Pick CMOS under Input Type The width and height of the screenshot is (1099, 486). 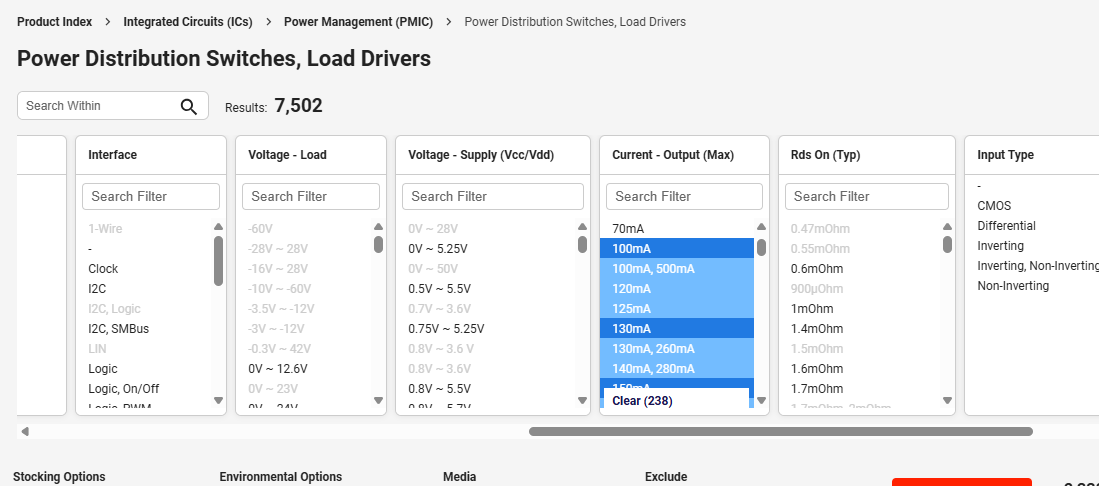point(994,206)
